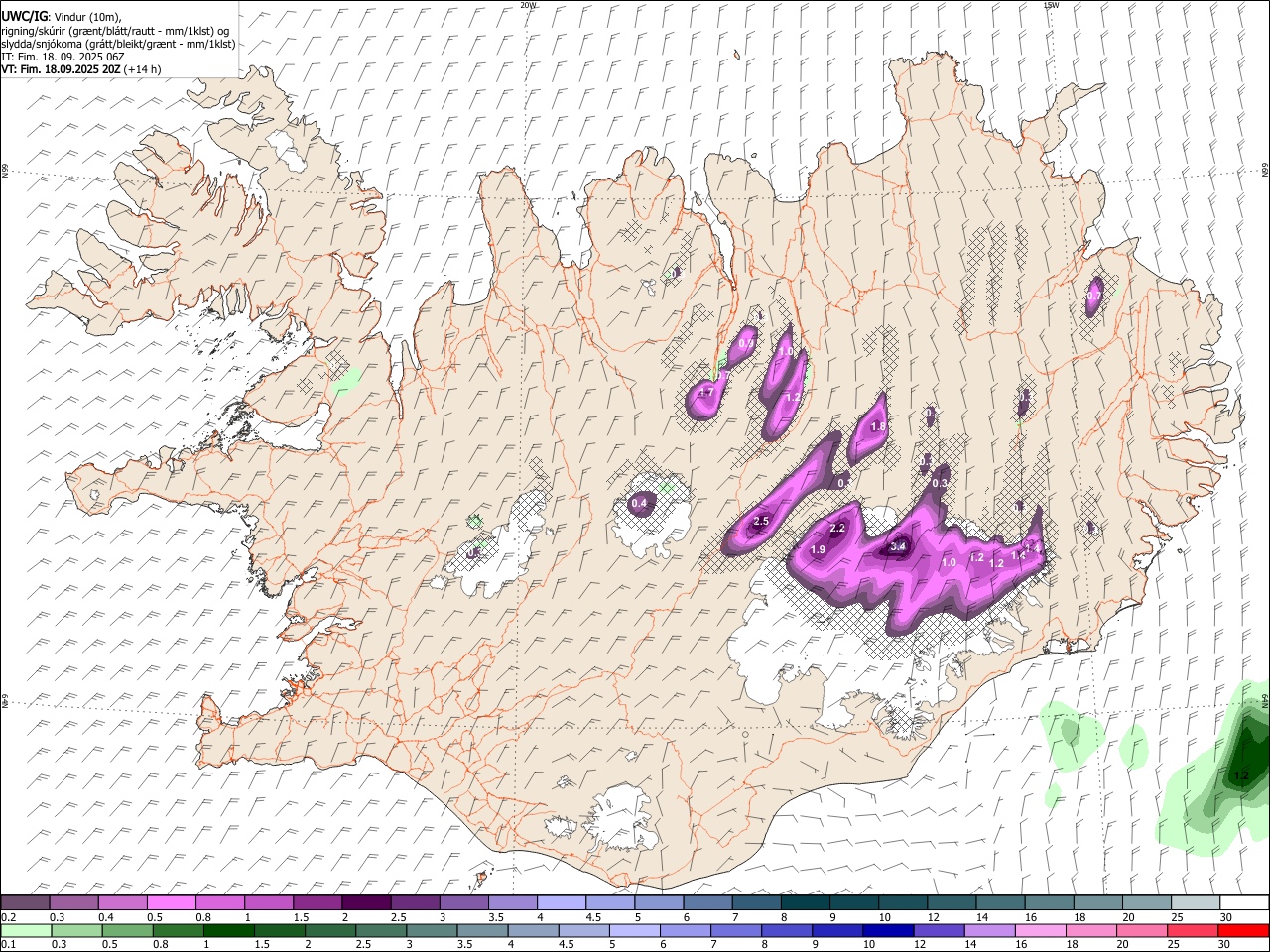This screenshot has width=1270, height=952.
Task: Select the light purple 14 swatch in lower scale
Action: 990,930
